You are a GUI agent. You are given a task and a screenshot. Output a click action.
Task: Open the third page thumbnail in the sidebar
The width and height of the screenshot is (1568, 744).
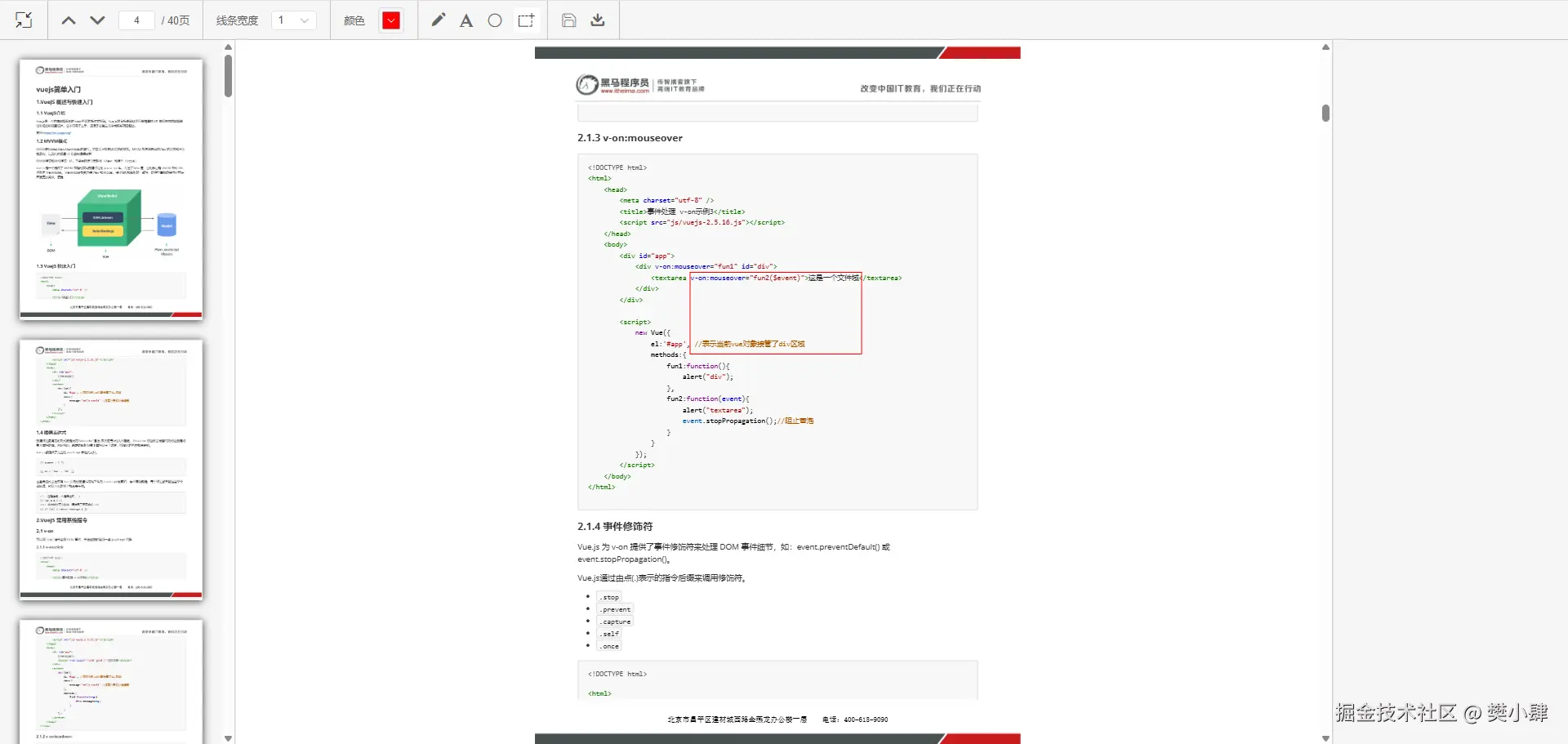pyautogui.click(x=111, y=681)
